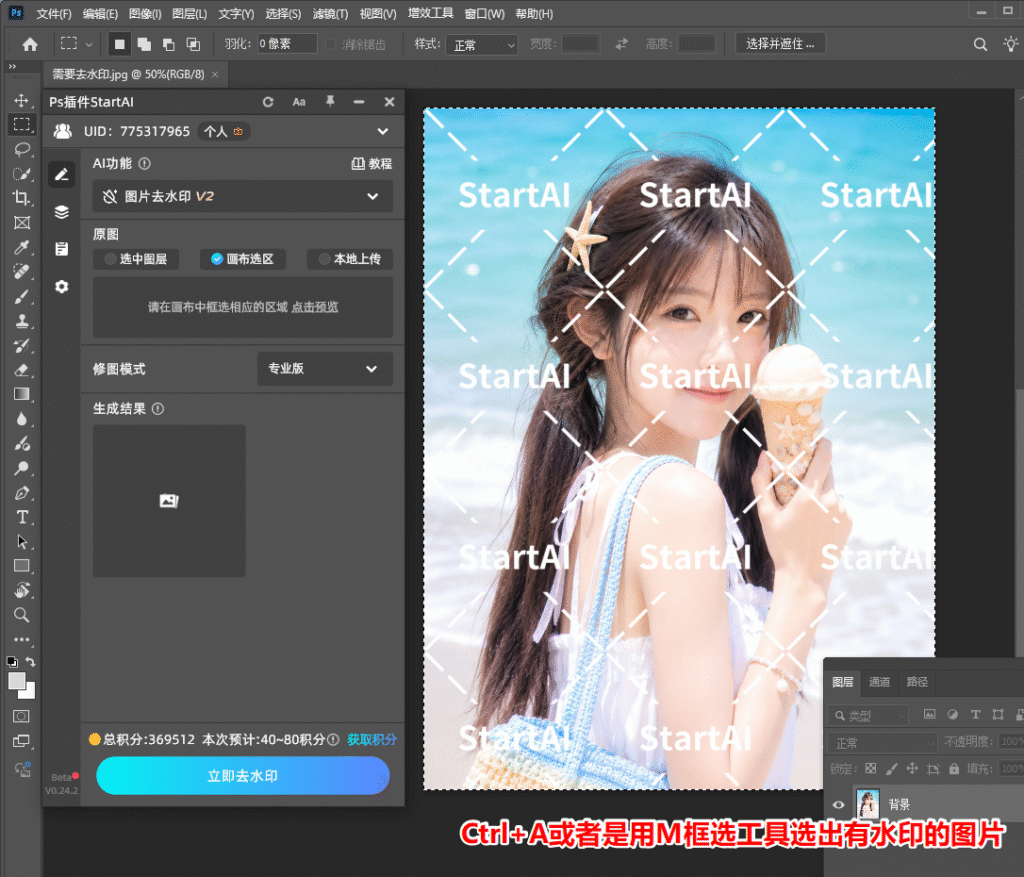Click the foreground color swatch
This screenshot has height=877, width=1024.
click(x=17, y=681)
